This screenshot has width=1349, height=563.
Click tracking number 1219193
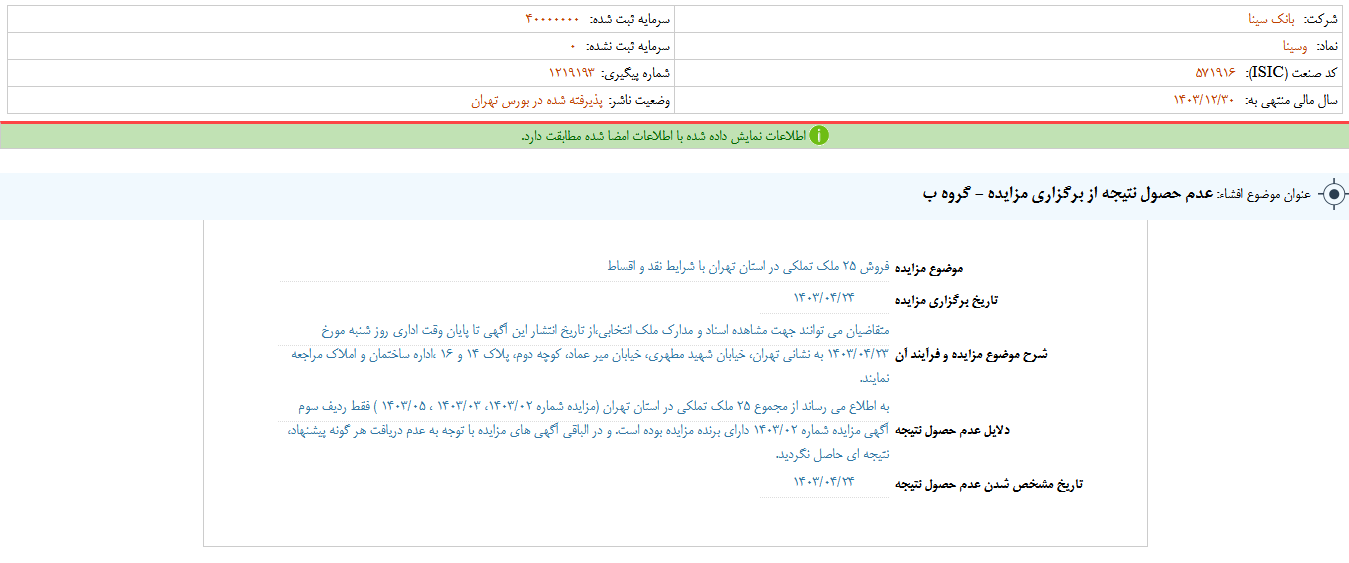(x=571, y=73)
